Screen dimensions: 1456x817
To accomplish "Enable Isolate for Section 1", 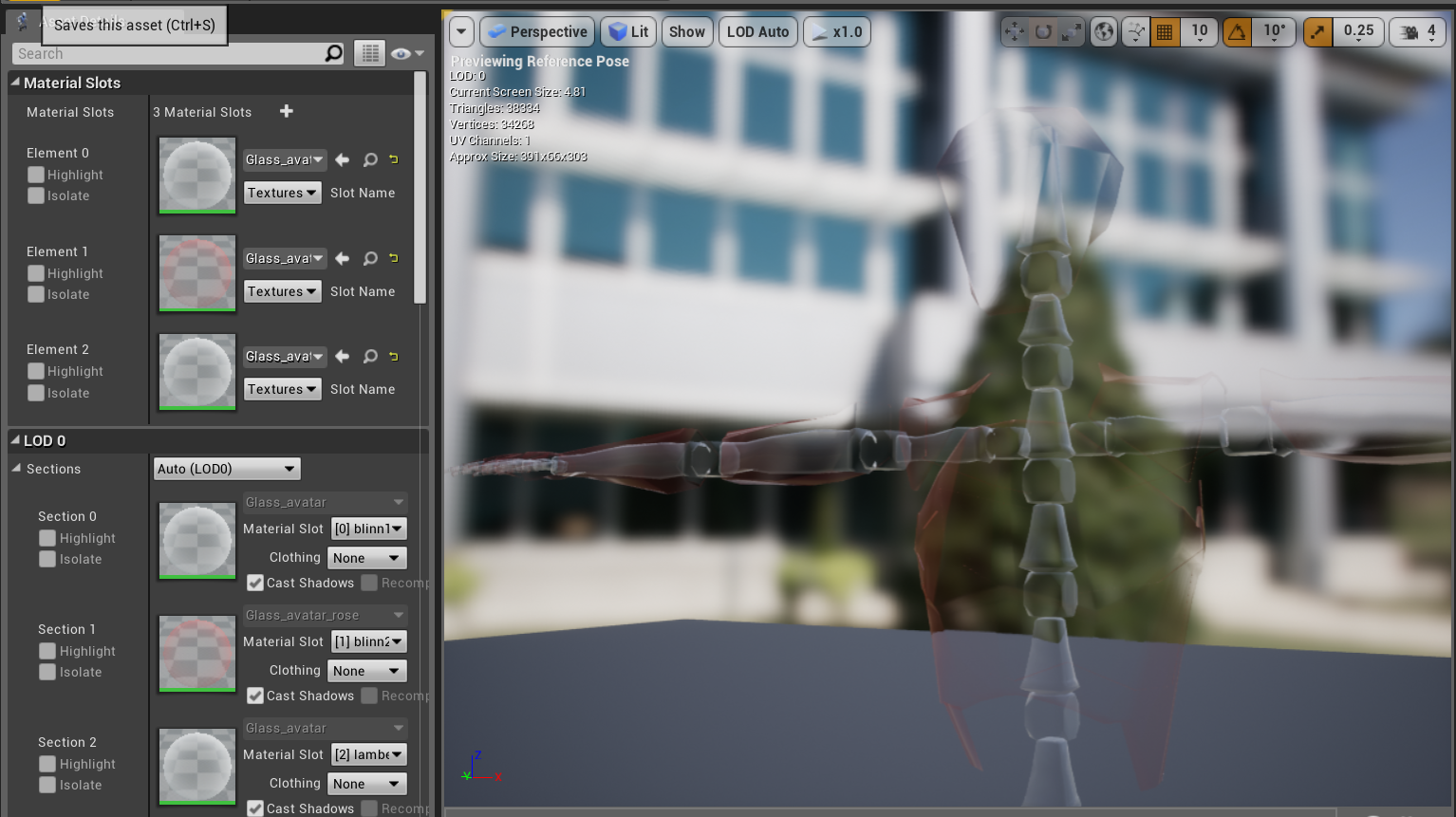I will [x=47, y=672].
